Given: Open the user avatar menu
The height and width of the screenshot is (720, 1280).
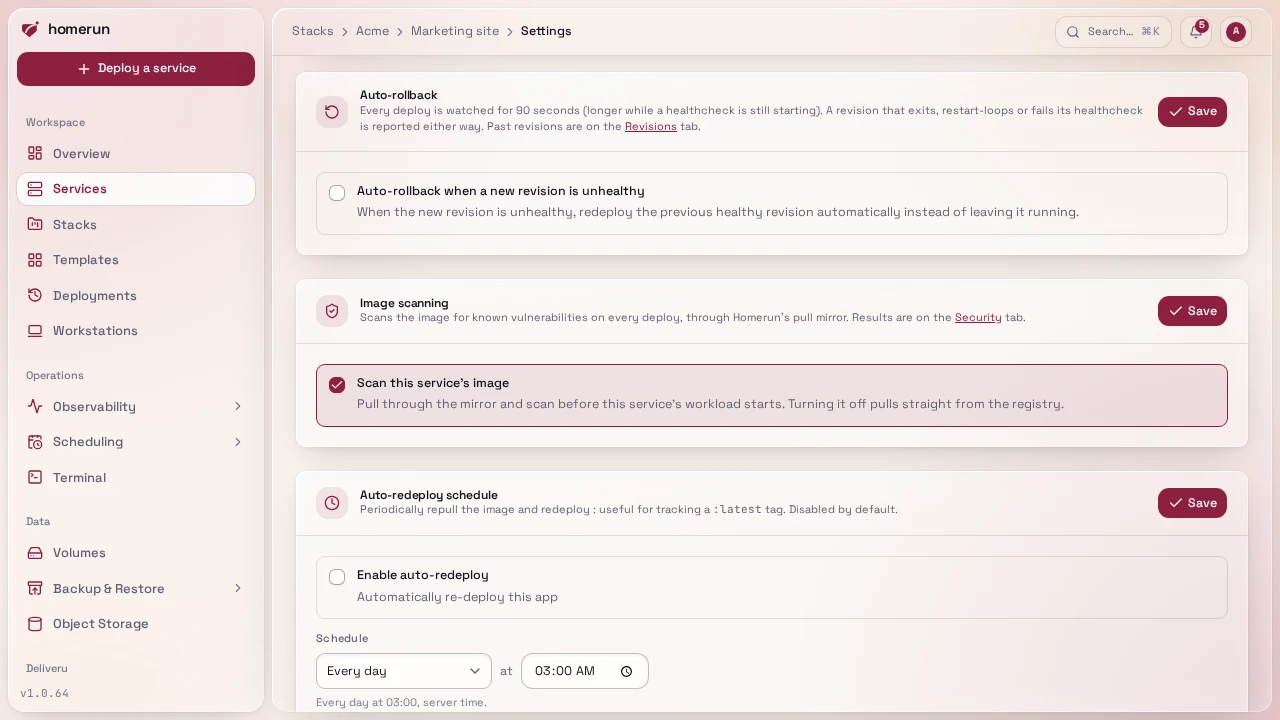Looking at the screenshot, I should point(1236,31).
